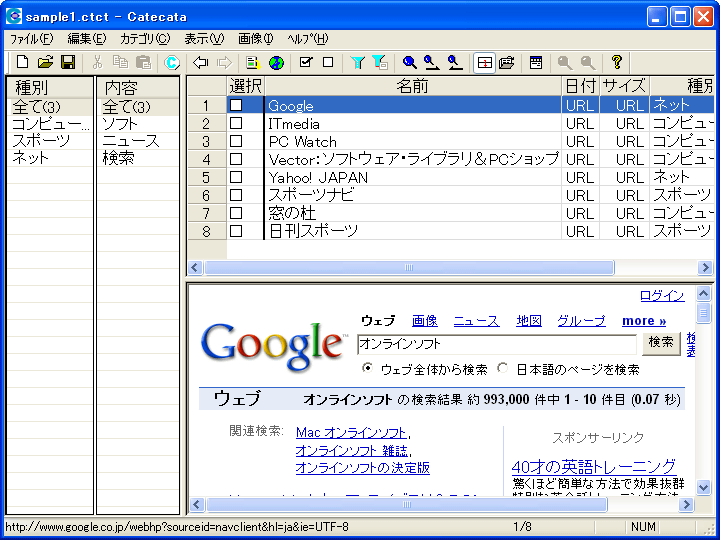Click the blue C category icon
Image resolution: width=720 pixels, height=540 pixels.
[172, 62]
